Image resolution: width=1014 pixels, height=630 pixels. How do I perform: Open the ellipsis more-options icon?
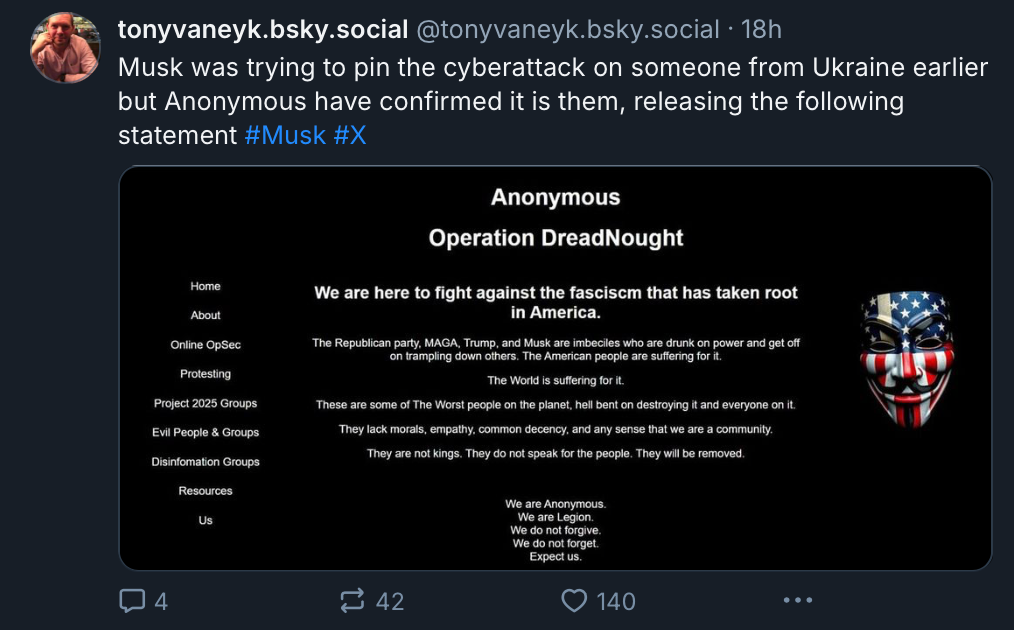pyautogui.click(x=797, y=600)
